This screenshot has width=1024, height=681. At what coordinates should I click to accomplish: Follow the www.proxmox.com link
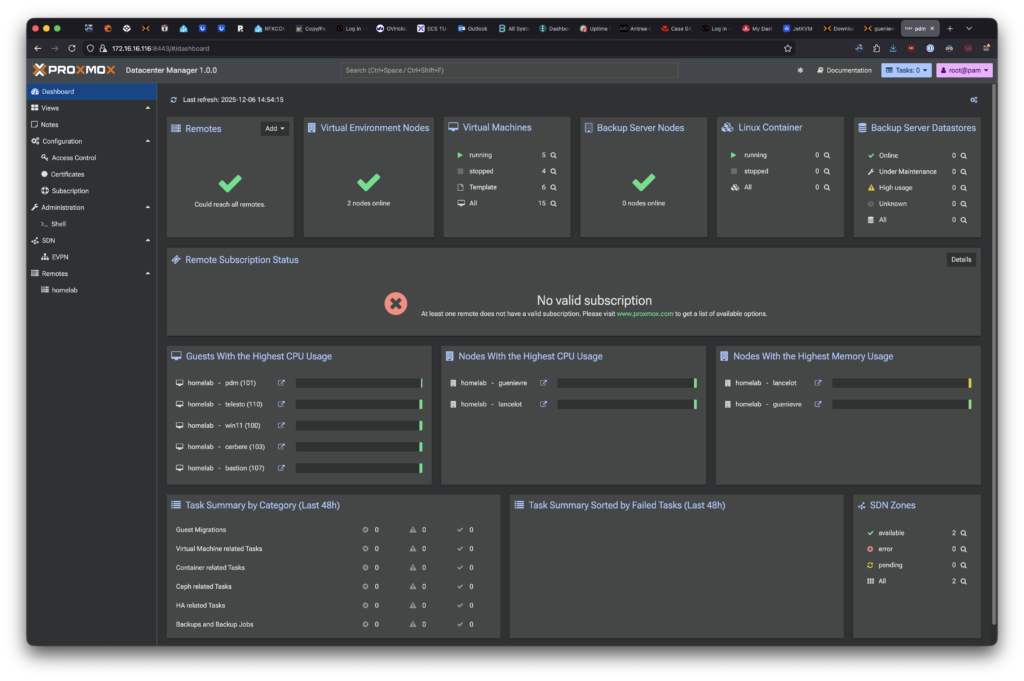[x=644, y=314]
